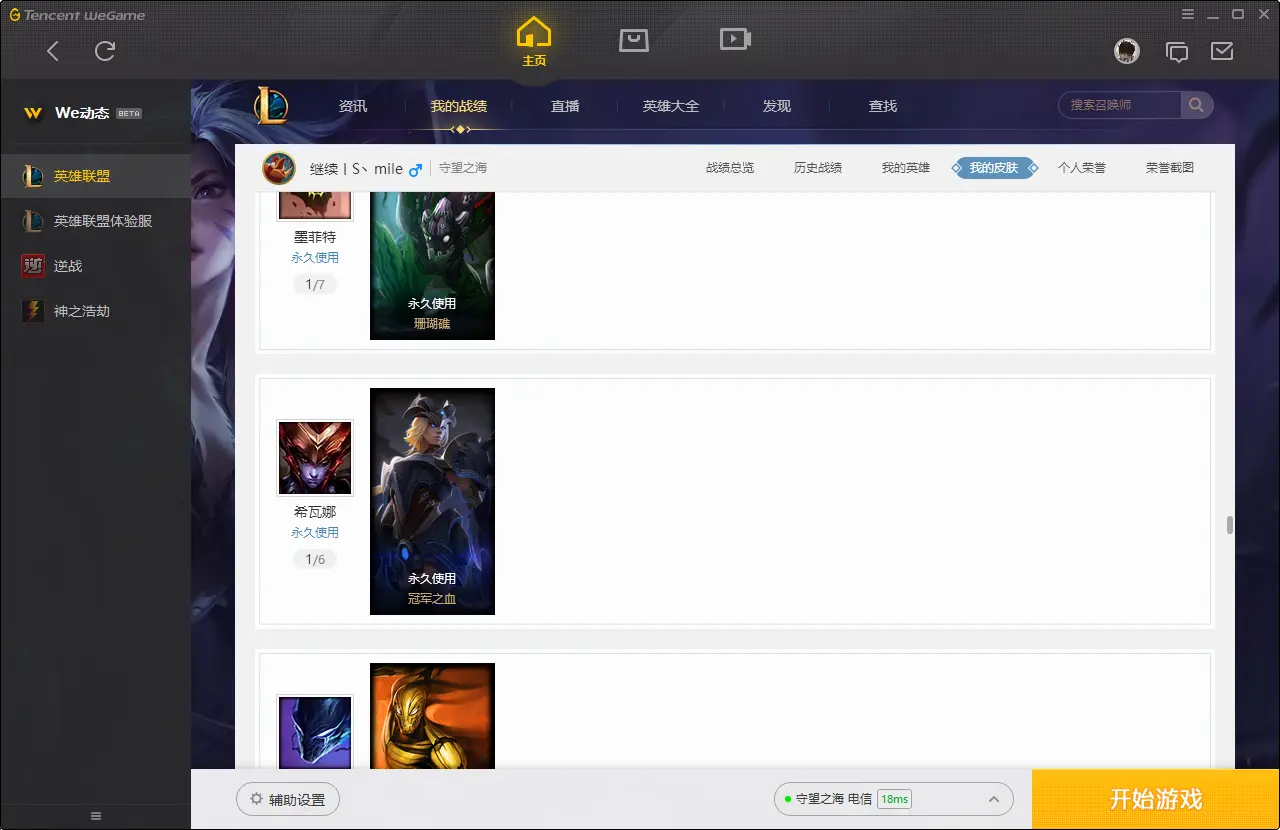Switch to the 查找 tab

[883, 106]
